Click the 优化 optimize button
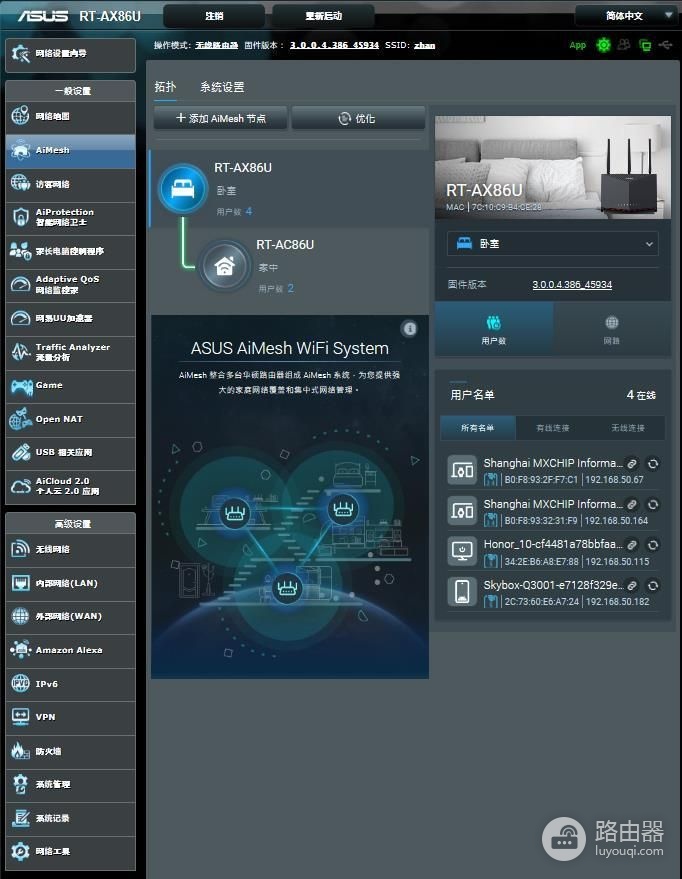The width and height of the screenshot is (682, 879). [x=358, y=118]
